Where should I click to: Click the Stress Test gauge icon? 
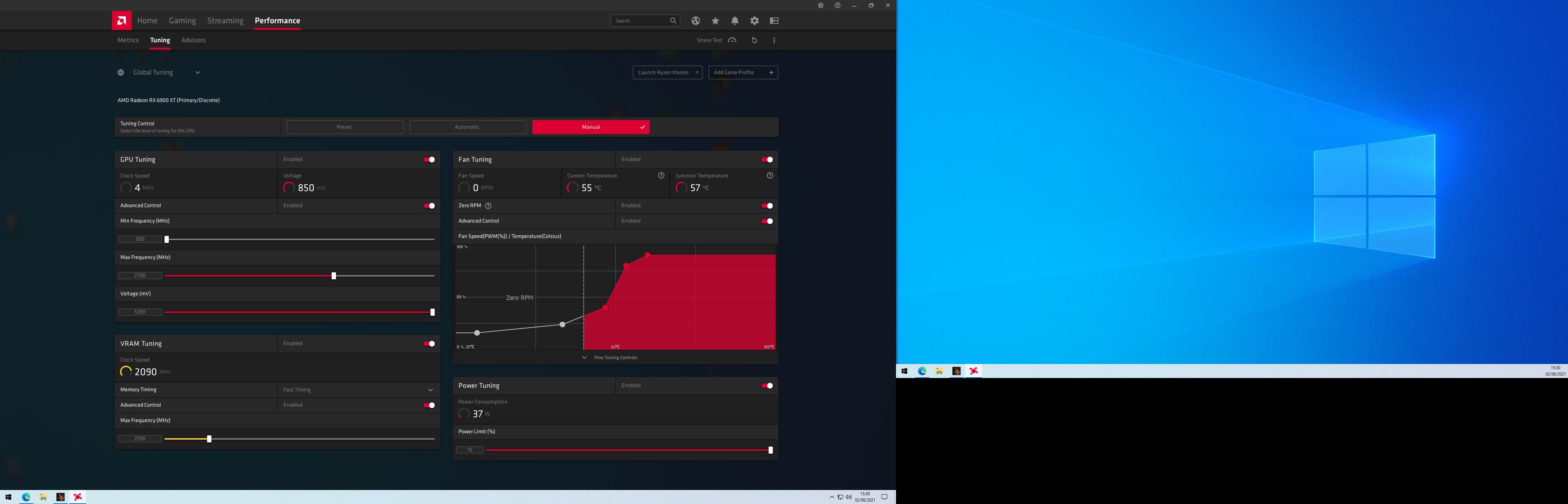[x=732, y=40]
